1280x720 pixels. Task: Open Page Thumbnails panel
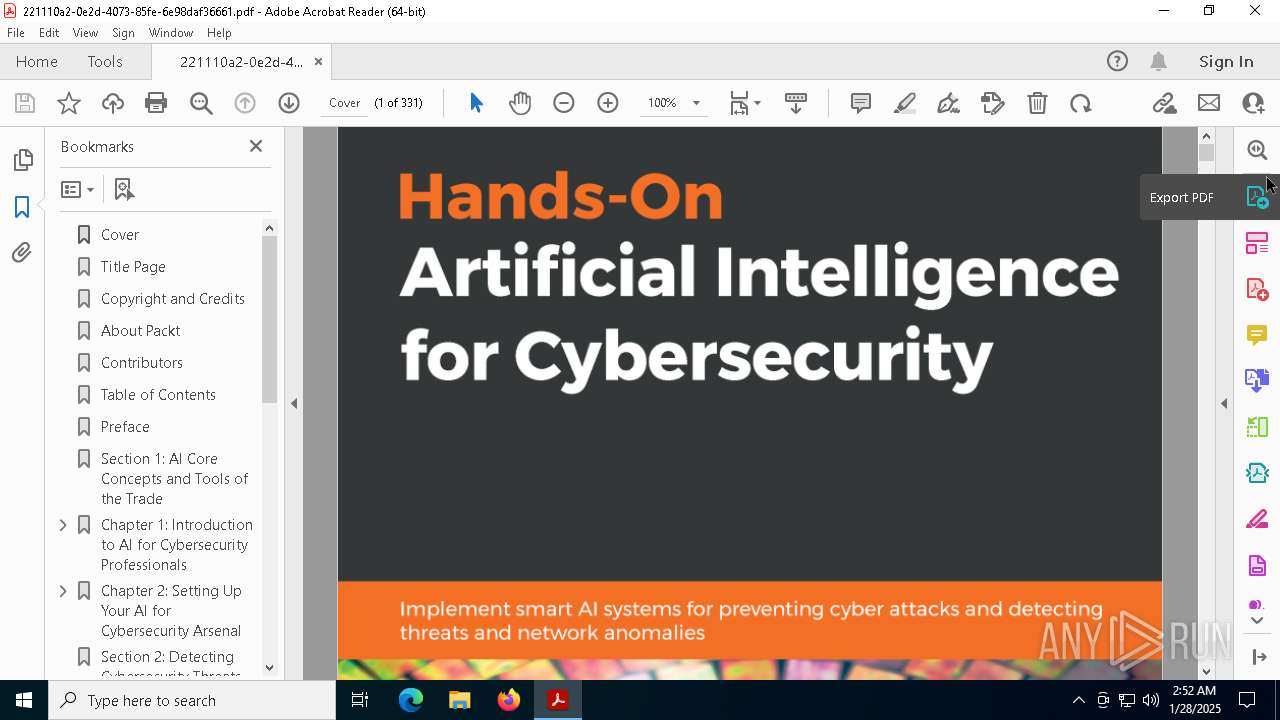point(22,160)
